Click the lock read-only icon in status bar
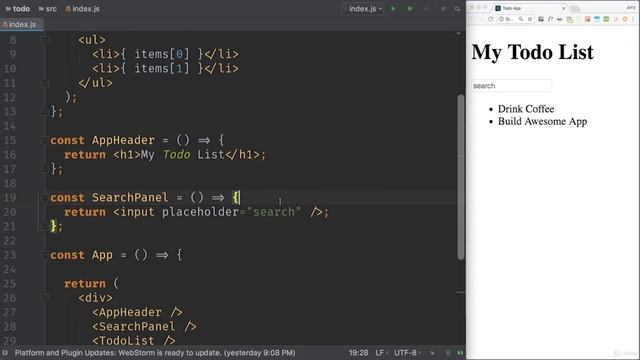This screenshot has height=360, width=640. coord(432,353)
